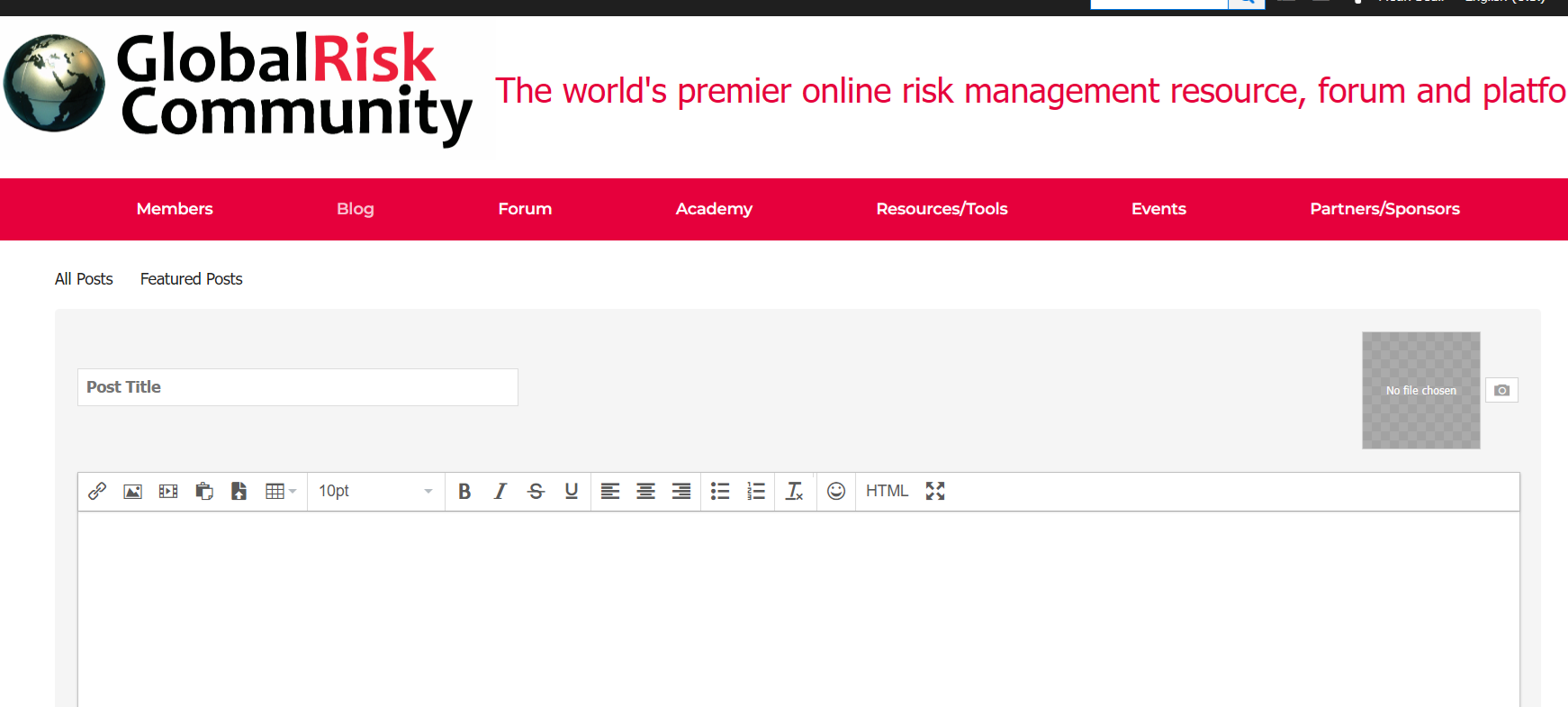Toggle fullscreen editor mode

click(x=935, y=491)
